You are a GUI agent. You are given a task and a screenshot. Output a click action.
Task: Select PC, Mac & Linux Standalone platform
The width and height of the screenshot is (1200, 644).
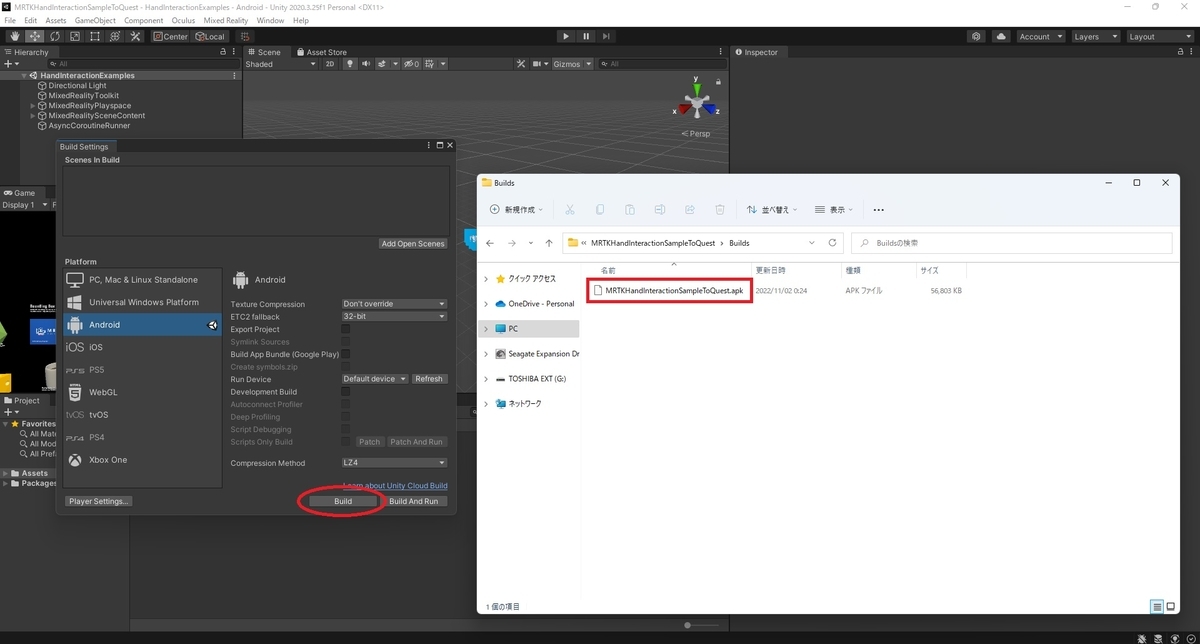pyautogui.click(x=143, y=280)
